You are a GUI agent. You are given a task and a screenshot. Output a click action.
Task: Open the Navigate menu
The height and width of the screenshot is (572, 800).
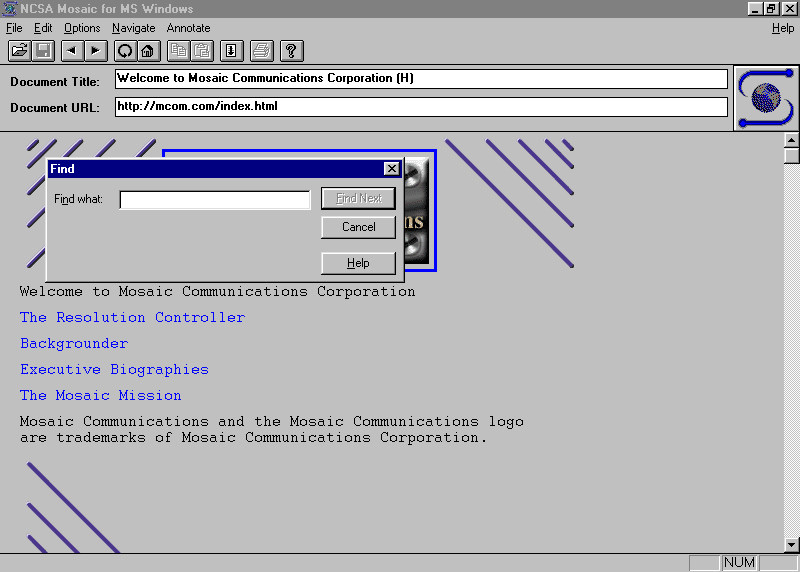[x=134, y=28]
